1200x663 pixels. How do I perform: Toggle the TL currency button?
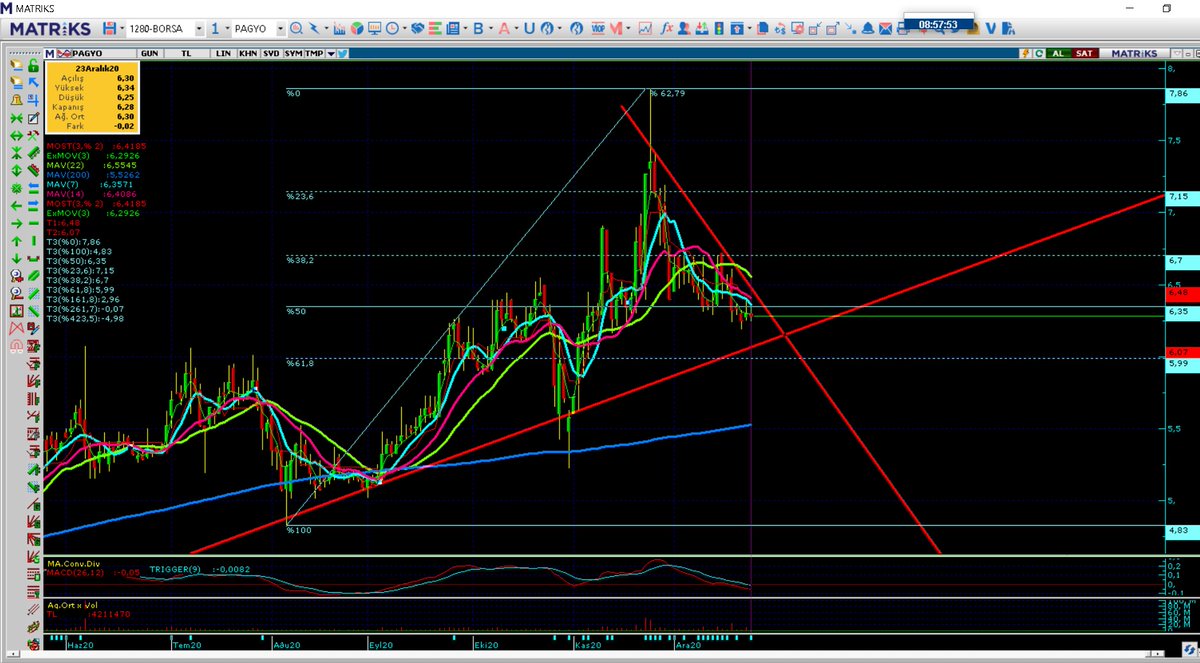186,52
